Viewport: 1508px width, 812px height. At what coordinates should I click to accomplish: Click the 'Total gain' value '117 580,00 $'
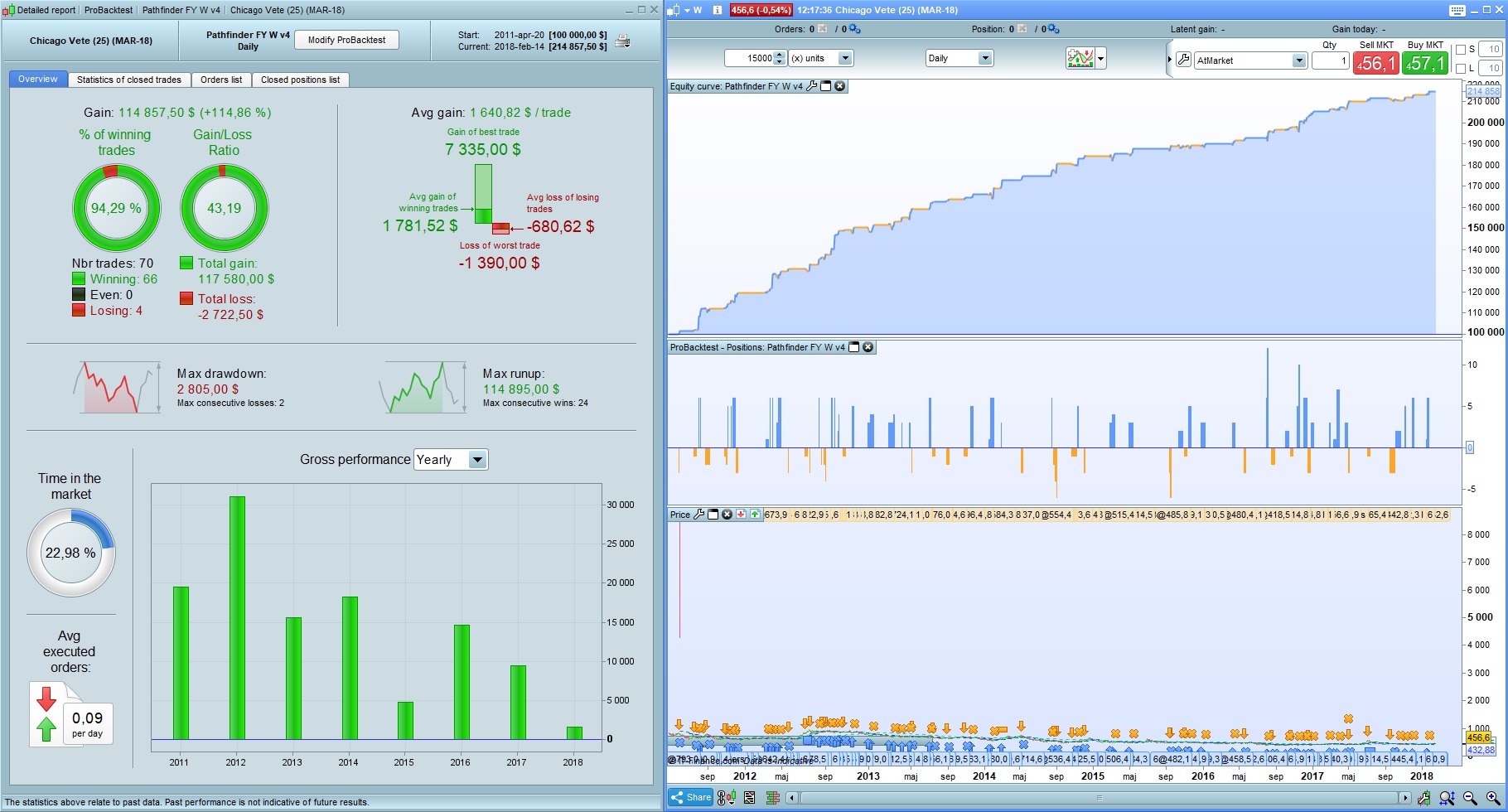pyautogui.click(x=236, y=279)
